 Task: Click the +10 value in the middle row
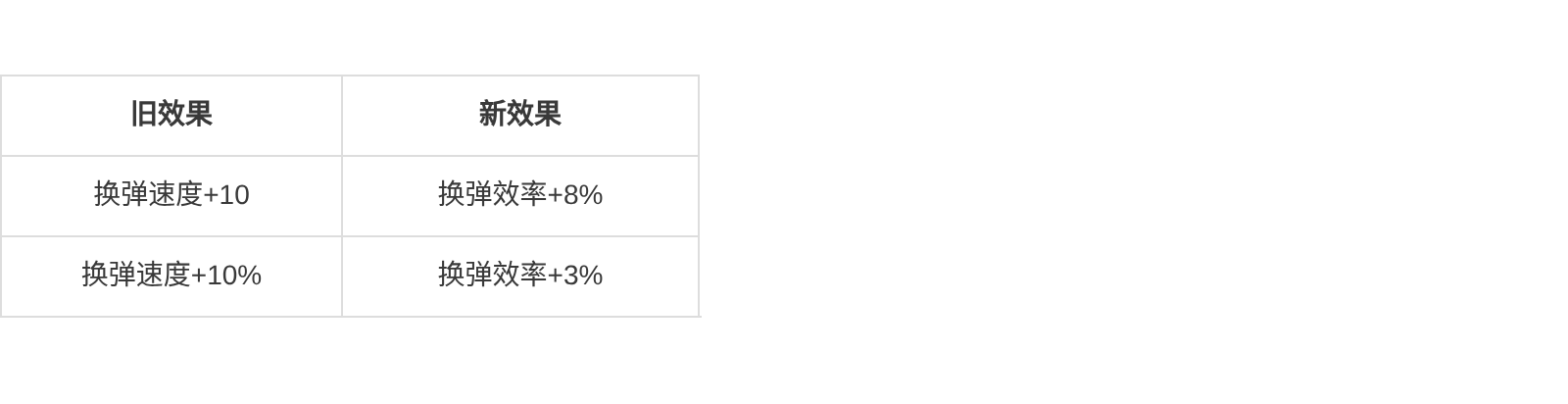click(x=226, y=195)
